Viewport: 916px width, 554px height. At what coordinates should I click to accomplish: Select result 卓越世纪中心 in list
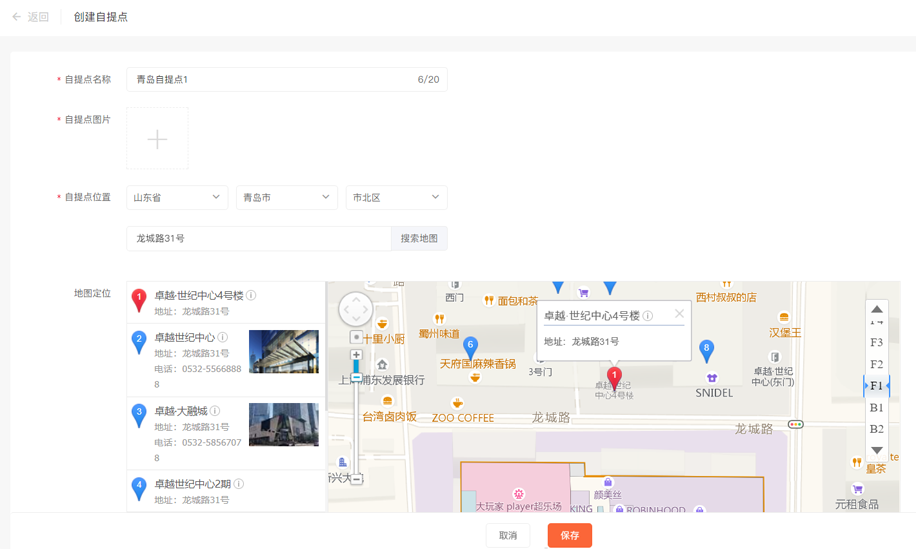tap(185, 338)
